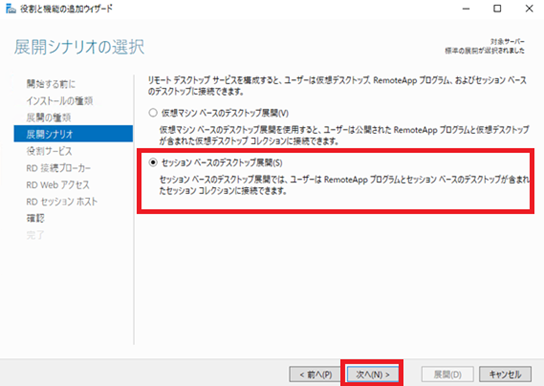Open 役割サービス step in sidebar
Image resolution: width=544 pixels, height=386 pixels.
[x=49, y=151]
